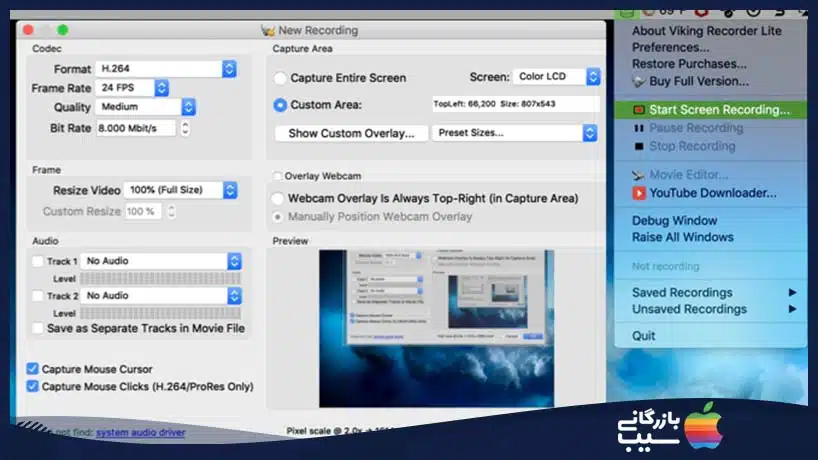This screenshot has width=818, height=460.
Task: Select the Custom Area radio button
Action: click(x=280, y=105)
